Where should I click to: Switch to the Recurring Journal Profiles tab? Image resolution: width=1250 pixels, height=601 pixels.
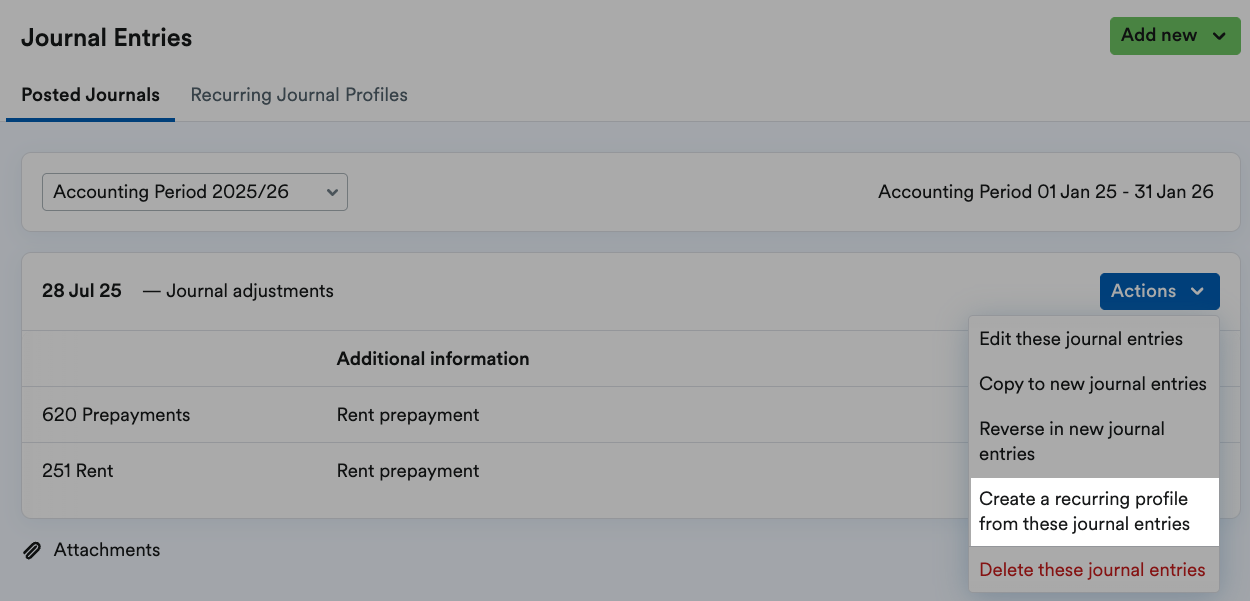tap(299, 94)
